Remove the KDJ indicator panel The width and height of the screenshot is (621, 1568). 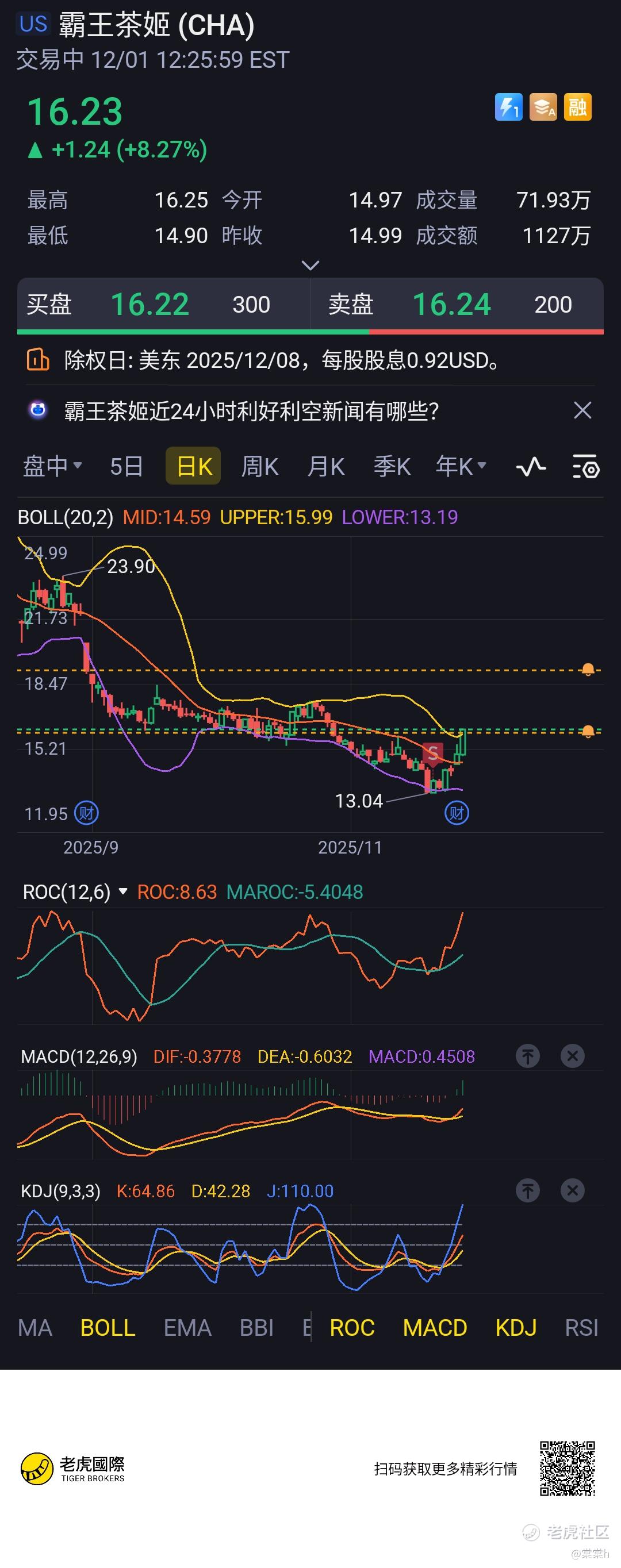pyautogui.click(x=572, y=1190)
